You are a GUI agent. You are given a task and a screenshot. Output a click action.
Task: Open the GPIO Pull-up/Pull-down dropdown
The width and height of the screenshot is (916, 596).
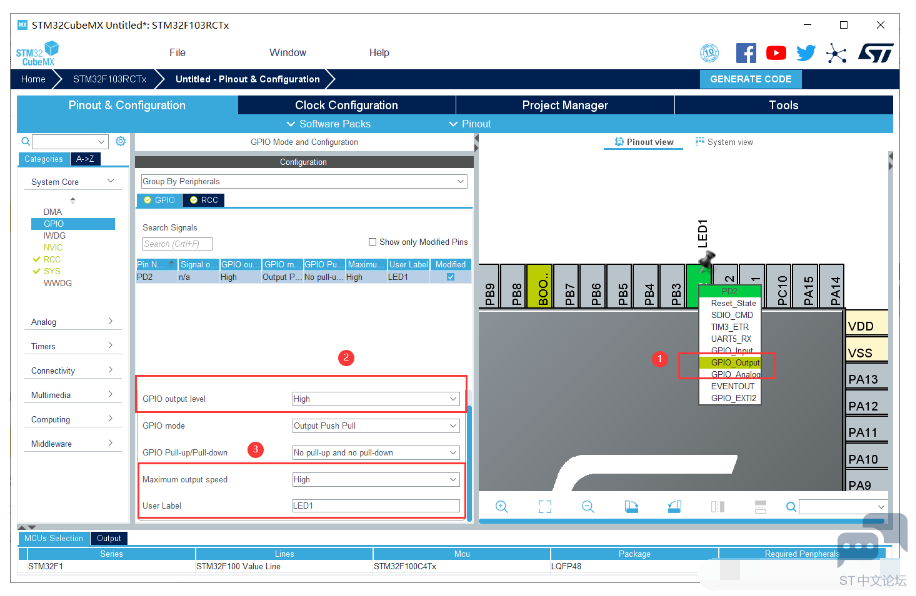pos(376,452)
